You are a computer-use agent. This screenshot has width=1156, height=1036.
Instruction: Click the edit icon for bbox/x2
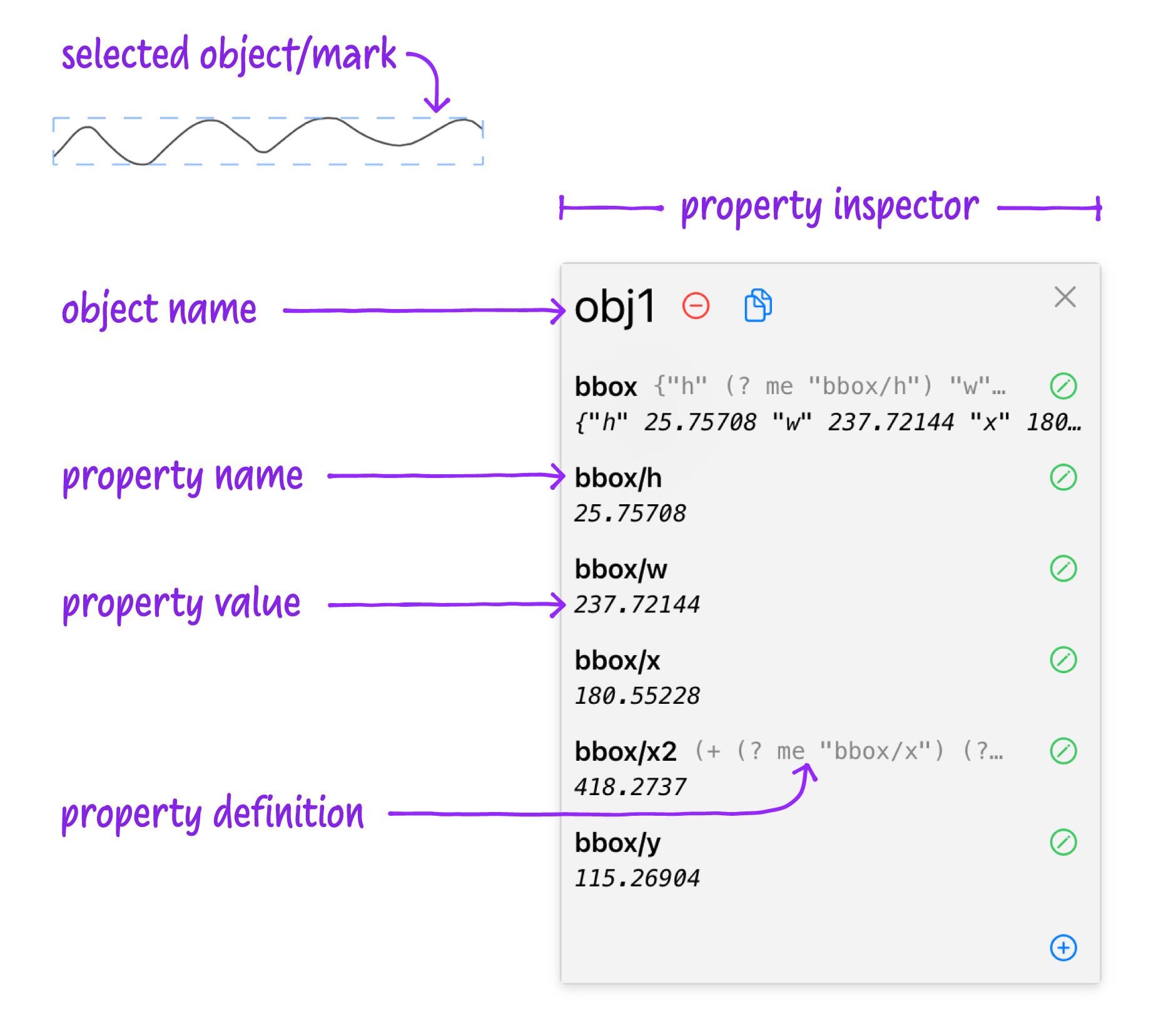(x=1063, y=751)
